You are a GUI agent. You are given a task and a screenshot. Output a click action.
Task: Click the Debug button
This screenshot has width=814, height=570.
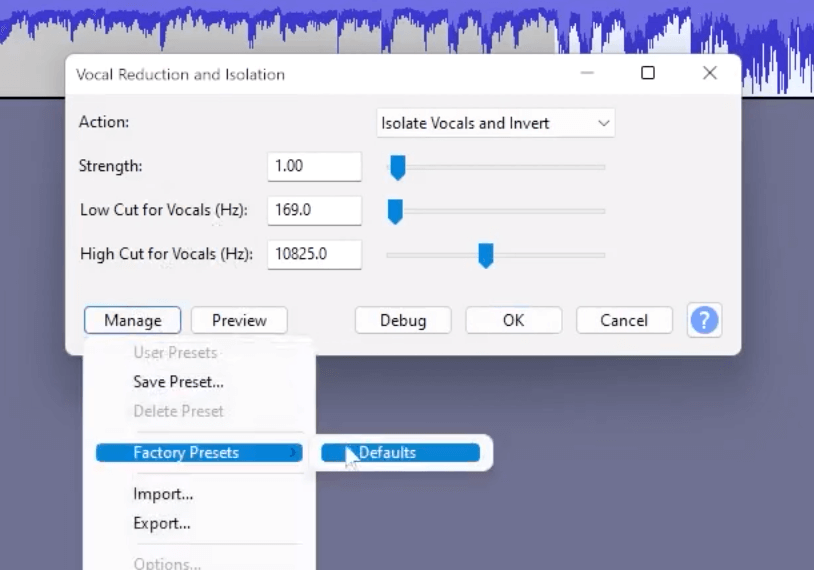pos(403,320)
